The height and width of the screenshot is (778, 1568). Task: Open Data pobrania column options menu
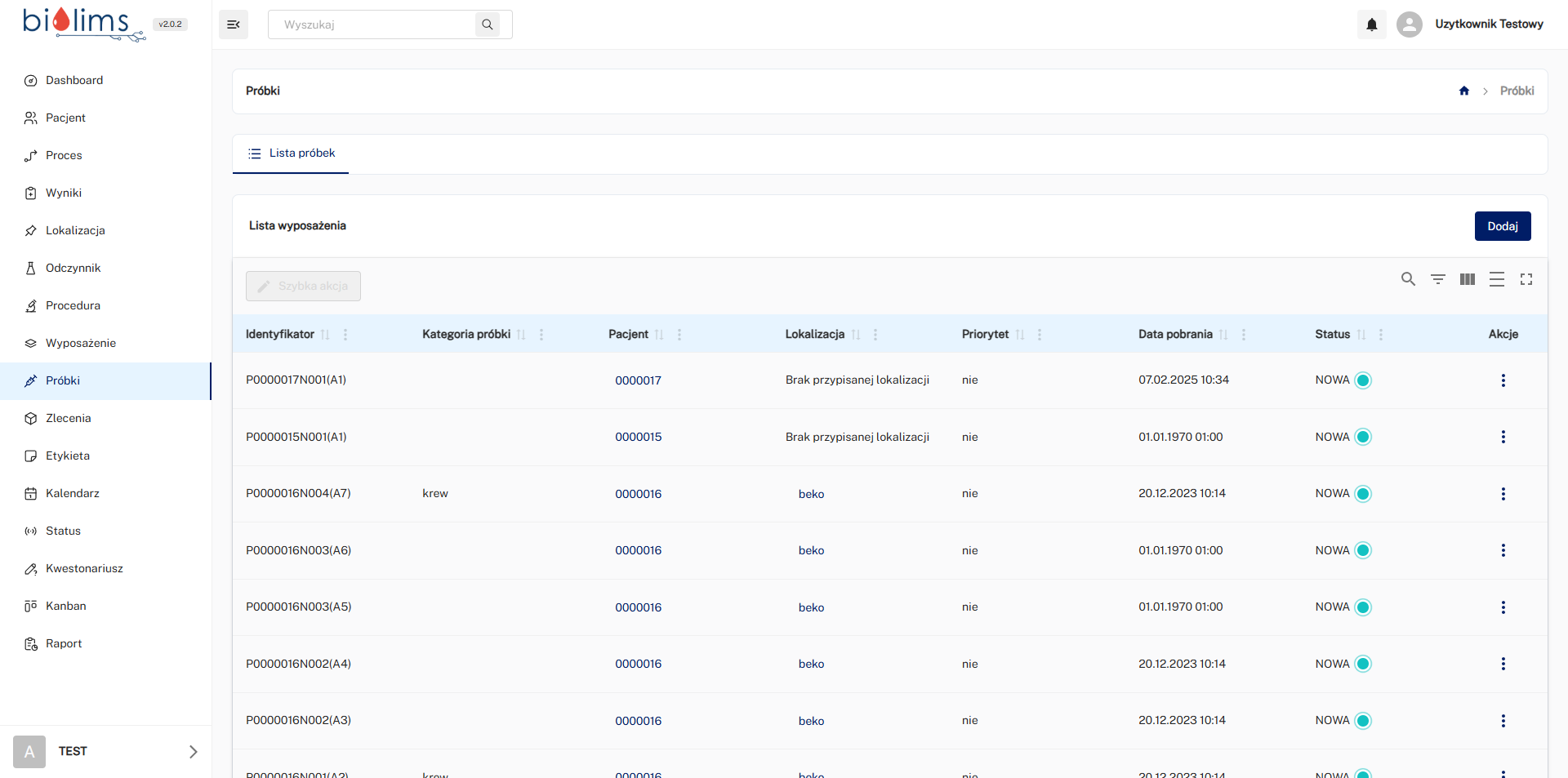pyautogui.click(x=1244, y=335)
